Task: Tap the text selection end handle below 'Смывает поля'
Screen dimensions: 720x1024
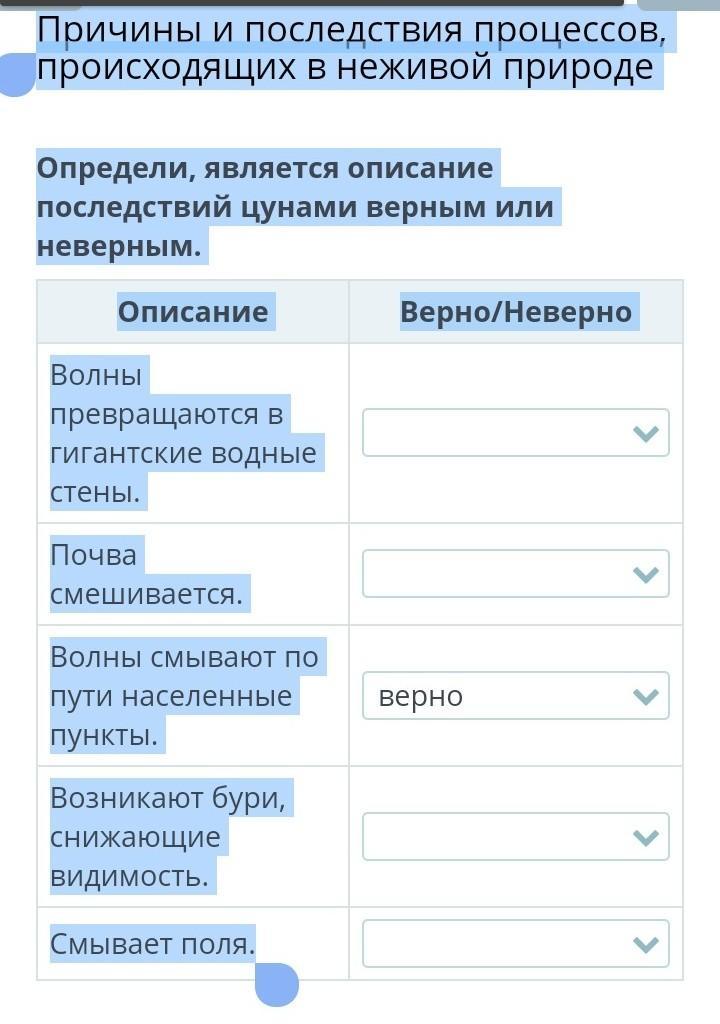Action: coord(277,984)
